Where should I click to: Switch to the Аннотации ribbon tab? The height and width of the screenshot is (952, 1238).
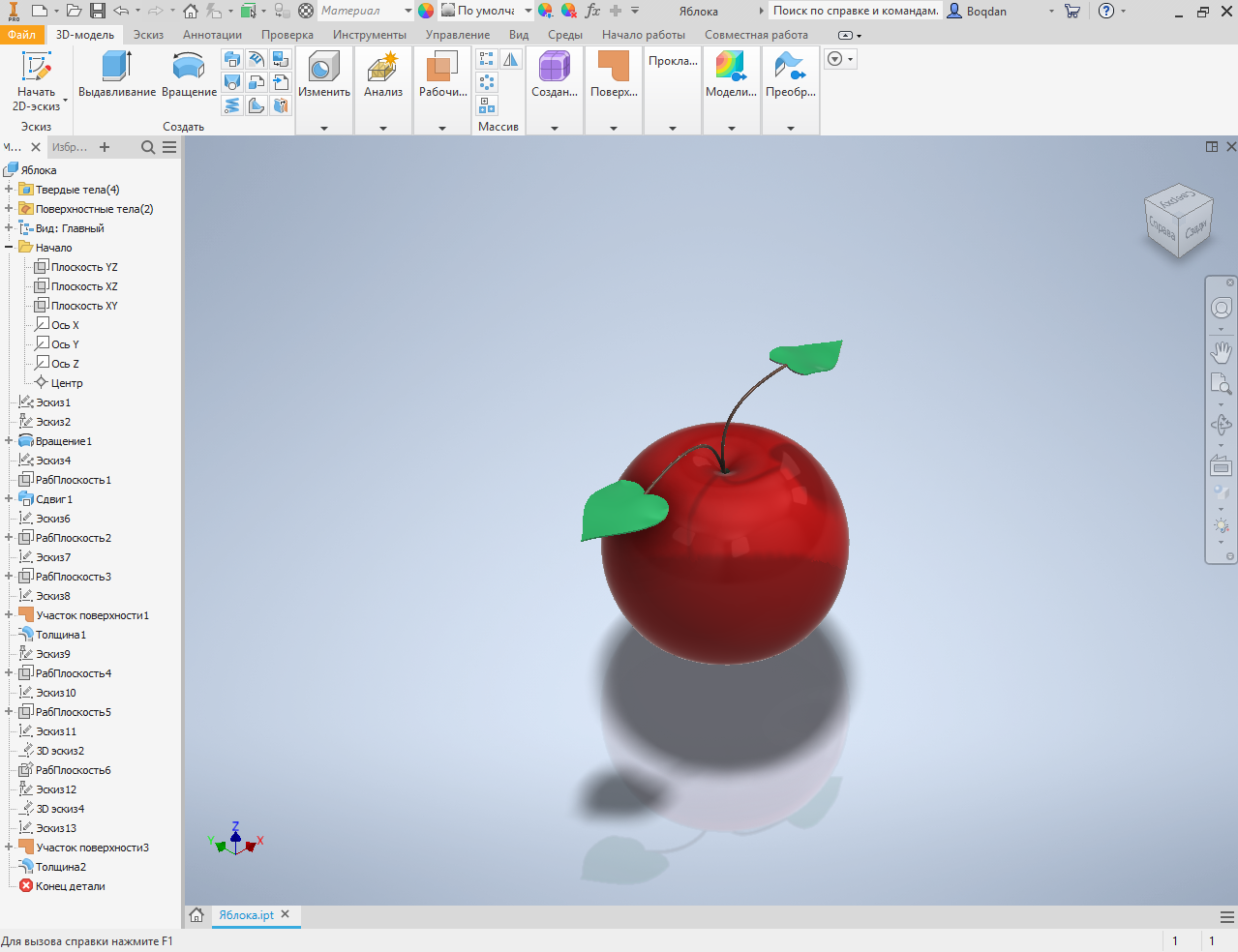click(x=212, y=34)
